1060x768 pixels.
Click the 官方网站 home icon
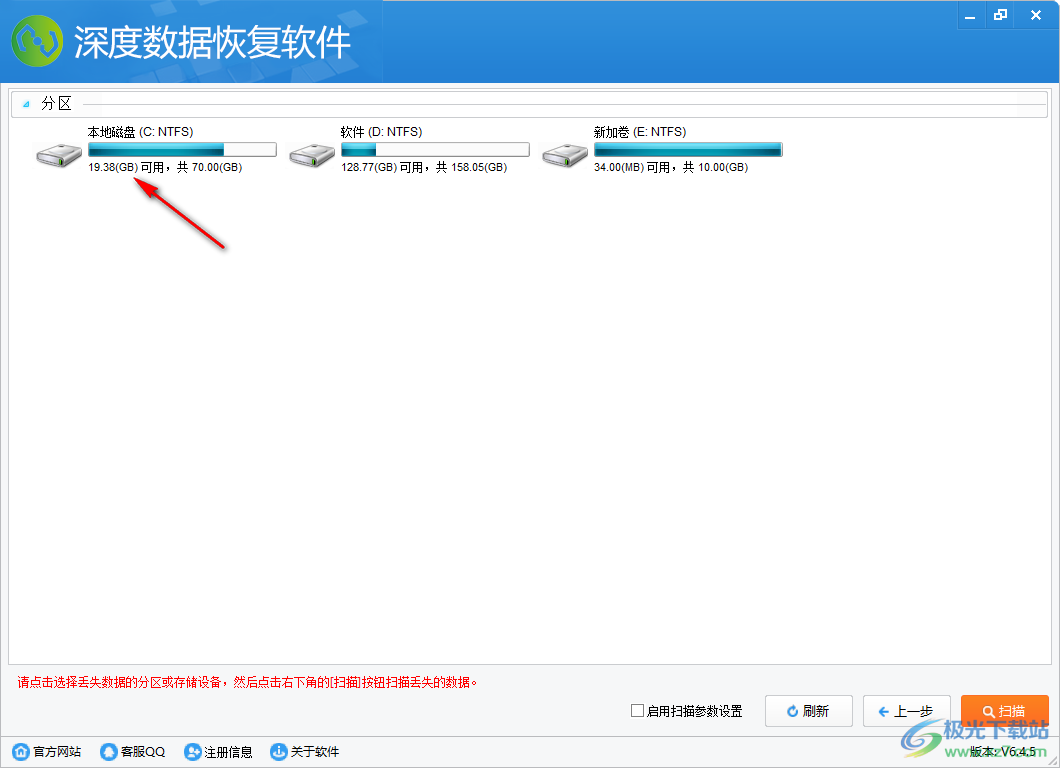click(x=21, y=751)
